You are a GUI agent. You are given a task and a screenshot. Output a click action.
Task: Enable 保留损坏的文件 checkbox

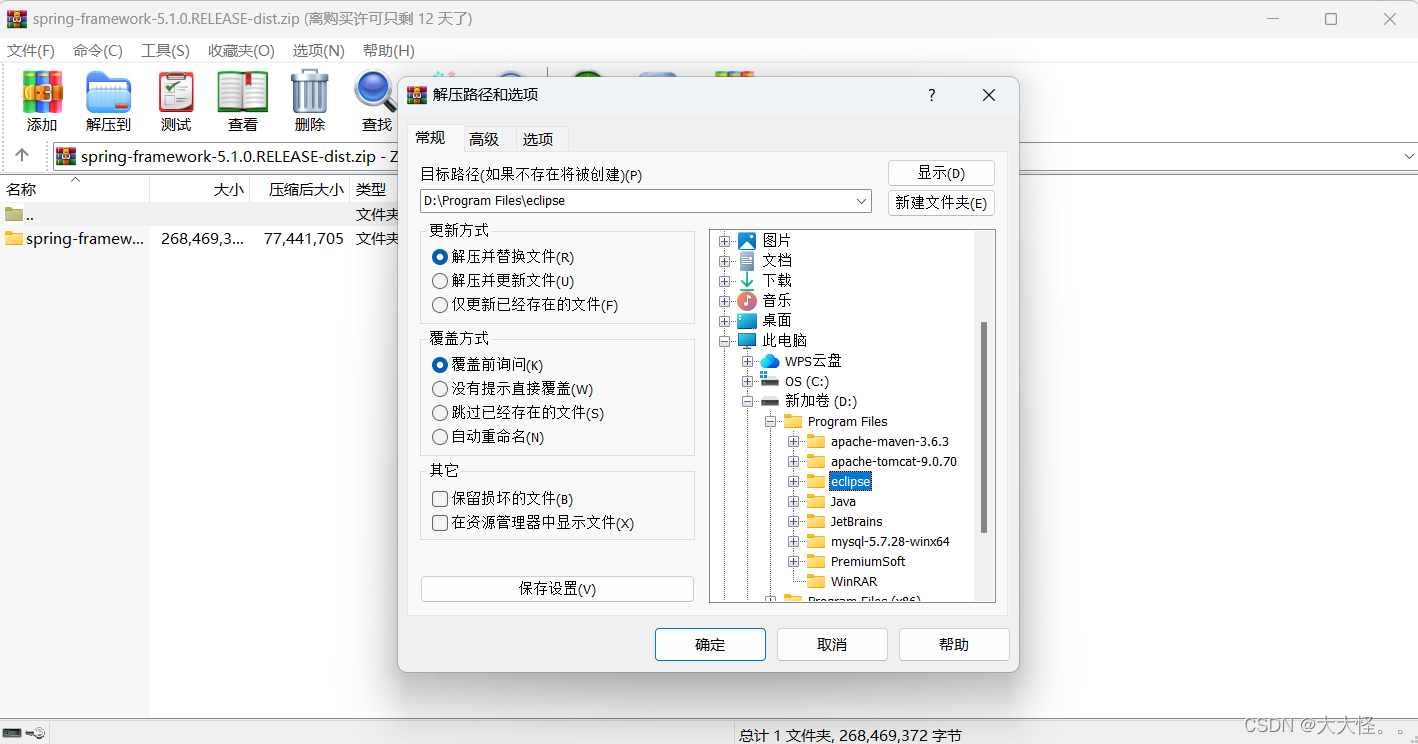click(x=440, y=499)
